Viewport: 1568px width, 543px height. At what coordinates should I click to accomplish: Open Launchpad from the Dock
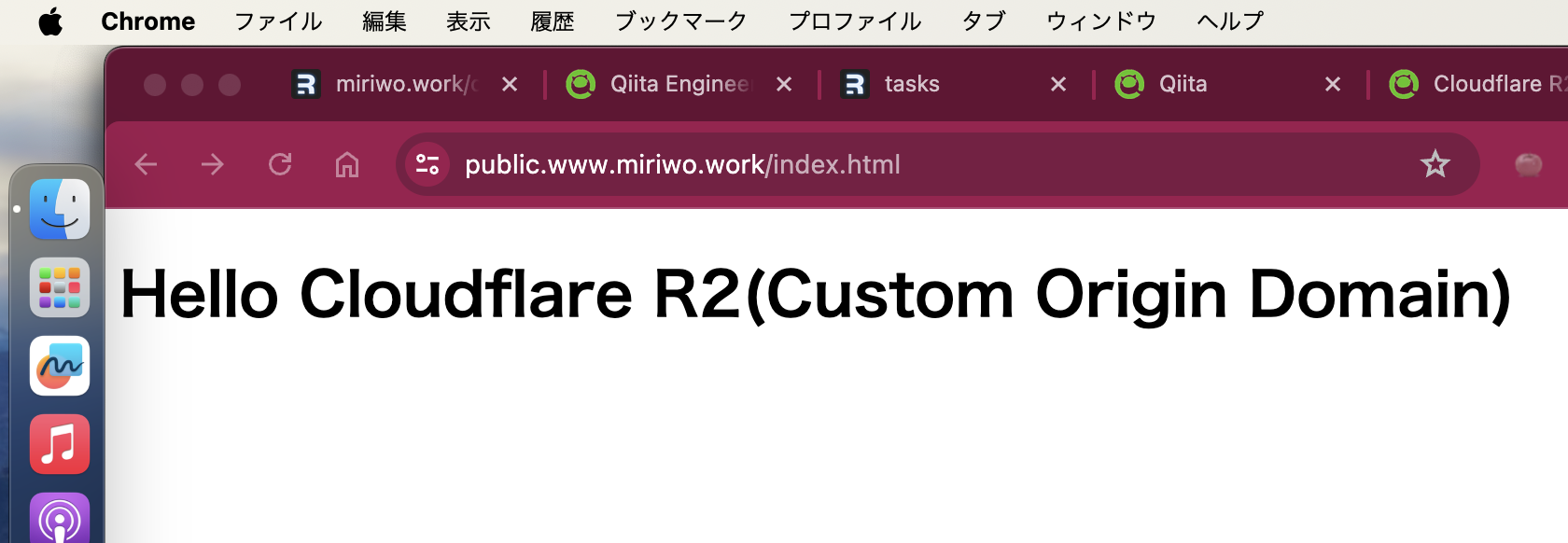60,287
